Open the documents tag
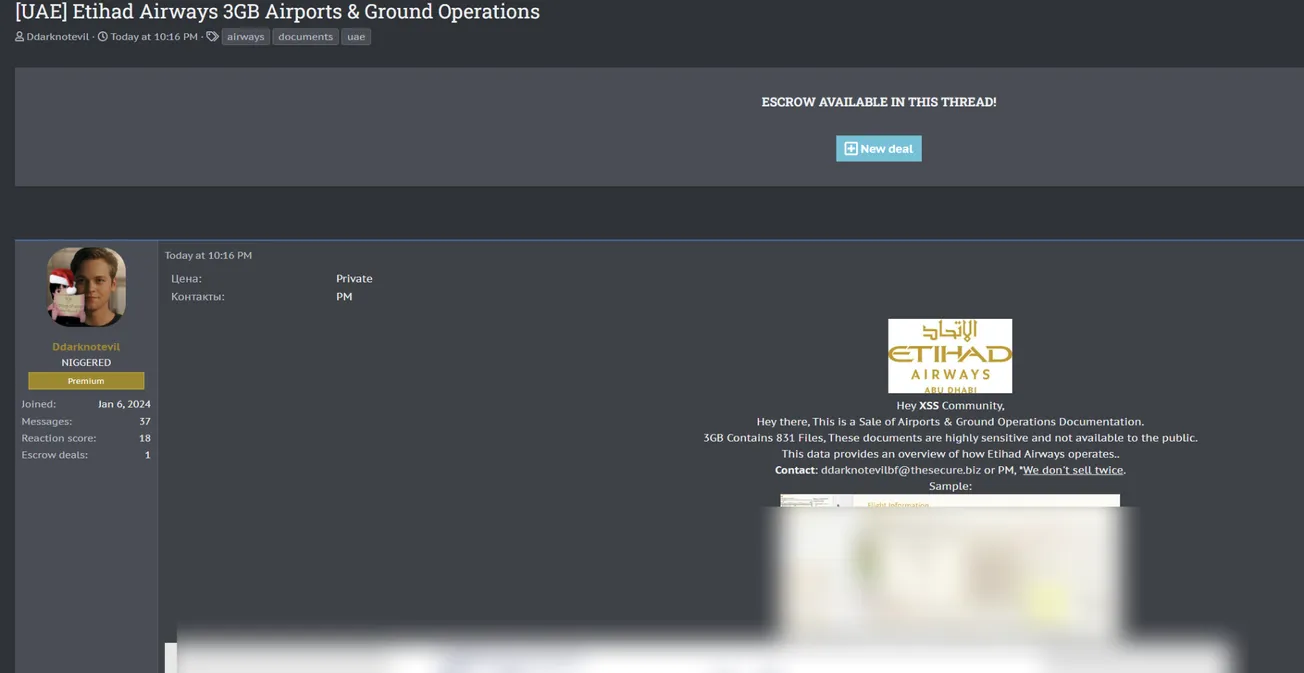1304x673 pixels. (x=305, y=37)
